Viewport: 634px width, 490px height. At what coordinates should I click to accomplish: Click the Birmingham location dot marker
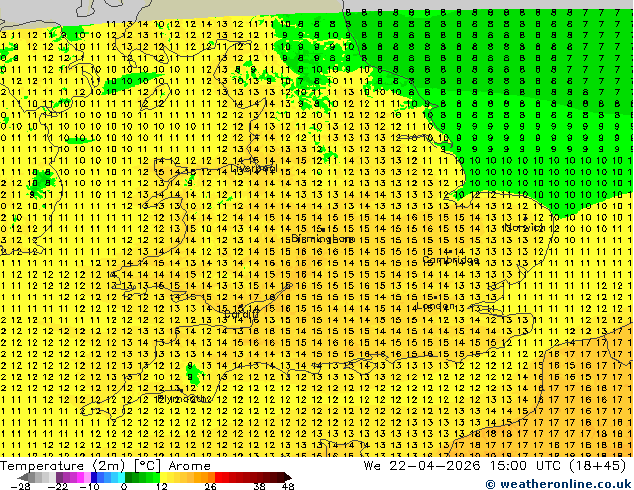point(323,230)
